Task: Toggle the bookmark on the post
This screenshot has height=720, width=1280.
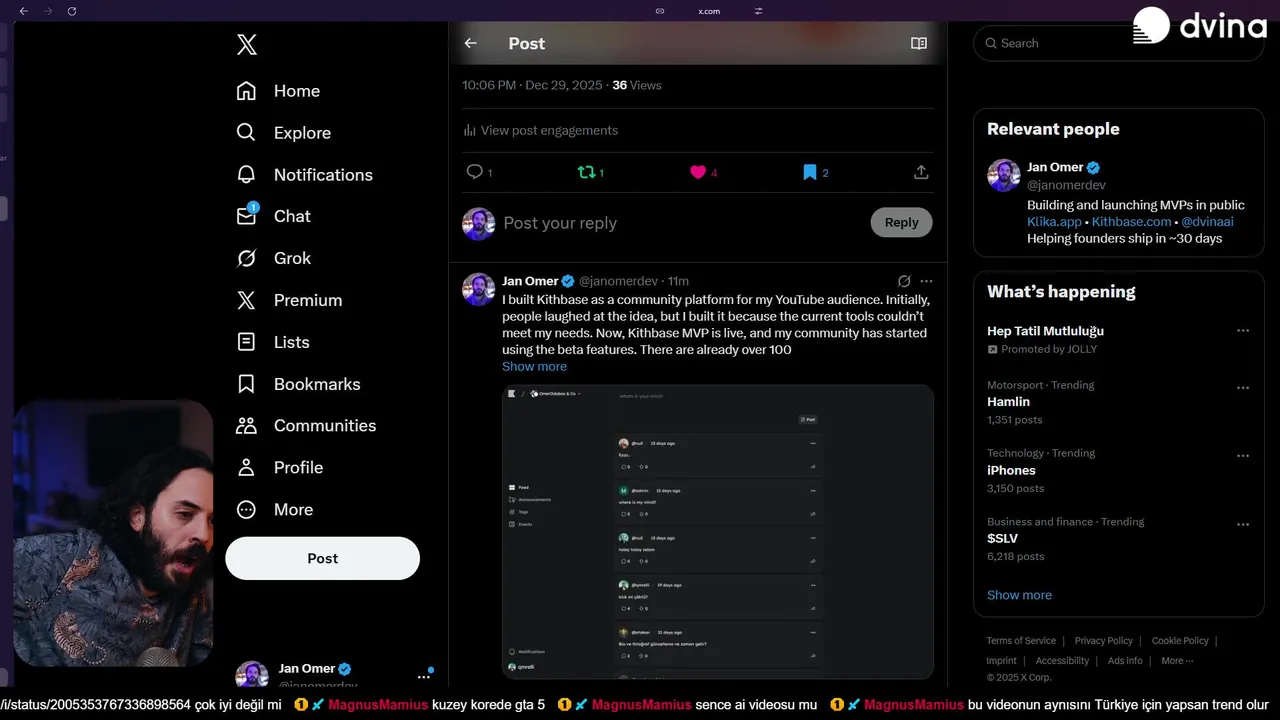Action: click(x=810, y=172)
